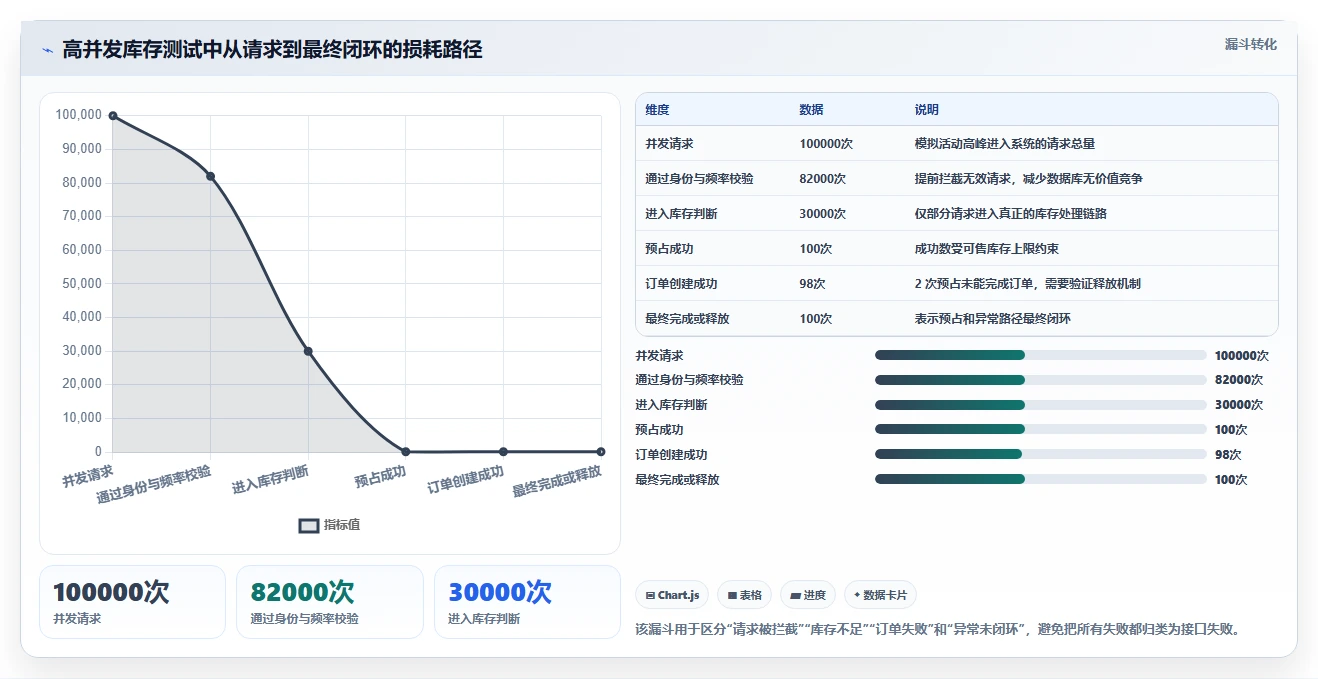Click the 通过身份与频率校验 progress bar
Viewport: 1318px width, 679px height.
[x=1041, y=380]
